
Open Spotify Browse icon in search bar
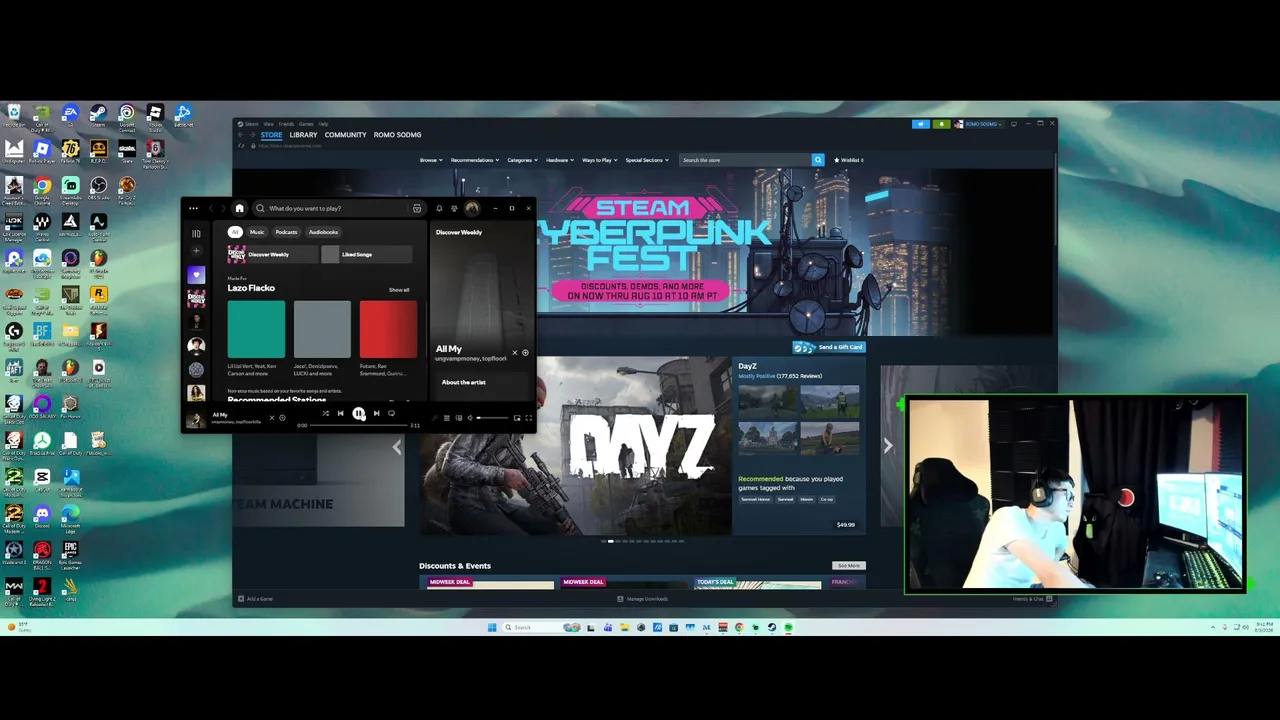[417, 208]
